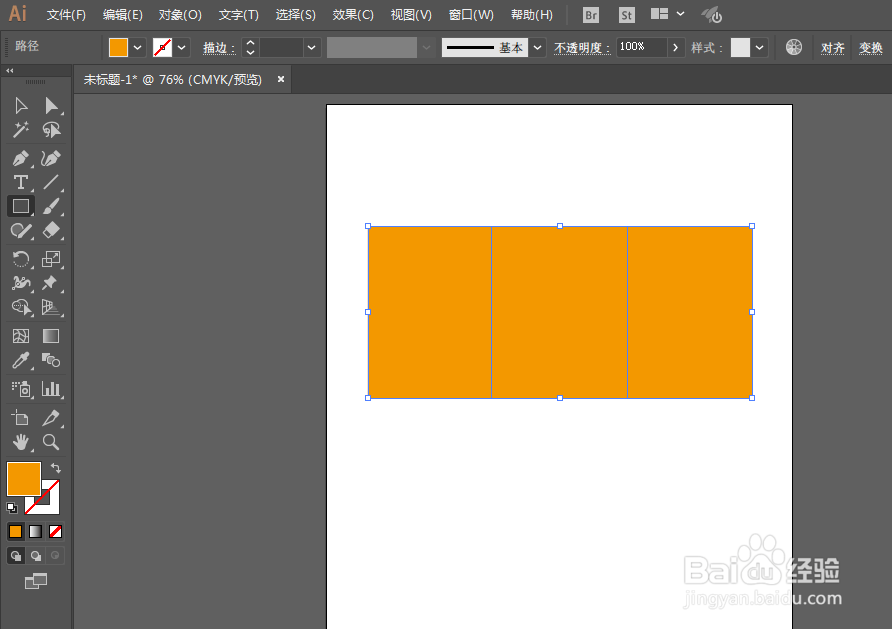Screen dimensions: 892x629
Task: Select the Width warp tool
Action: (x=21, y=283)
